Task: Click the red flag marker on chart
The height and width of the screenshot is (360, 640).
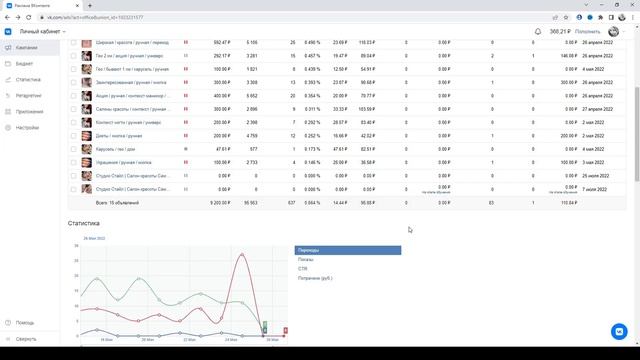Action: pos(285,330)
